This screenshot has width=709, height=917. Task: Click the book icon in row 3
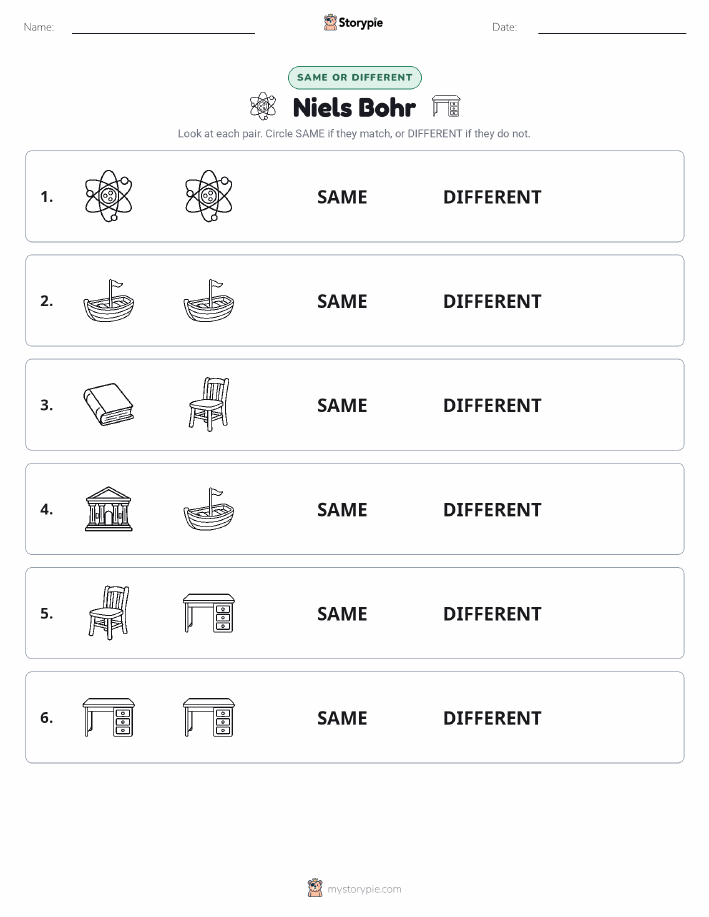click(x=108, y=405)
